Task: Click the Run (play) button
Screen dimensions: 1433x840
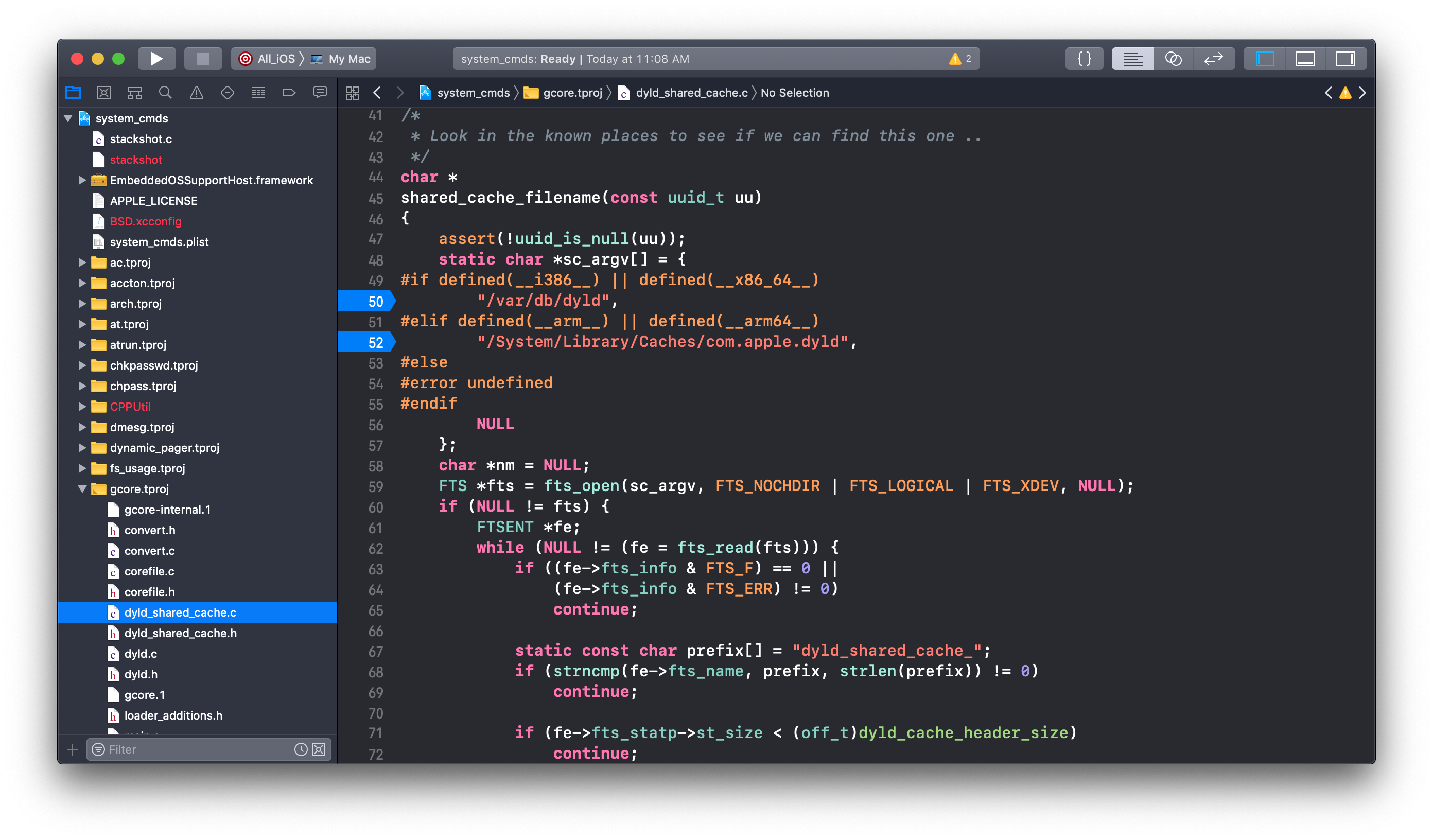Action: coord(156,59)
